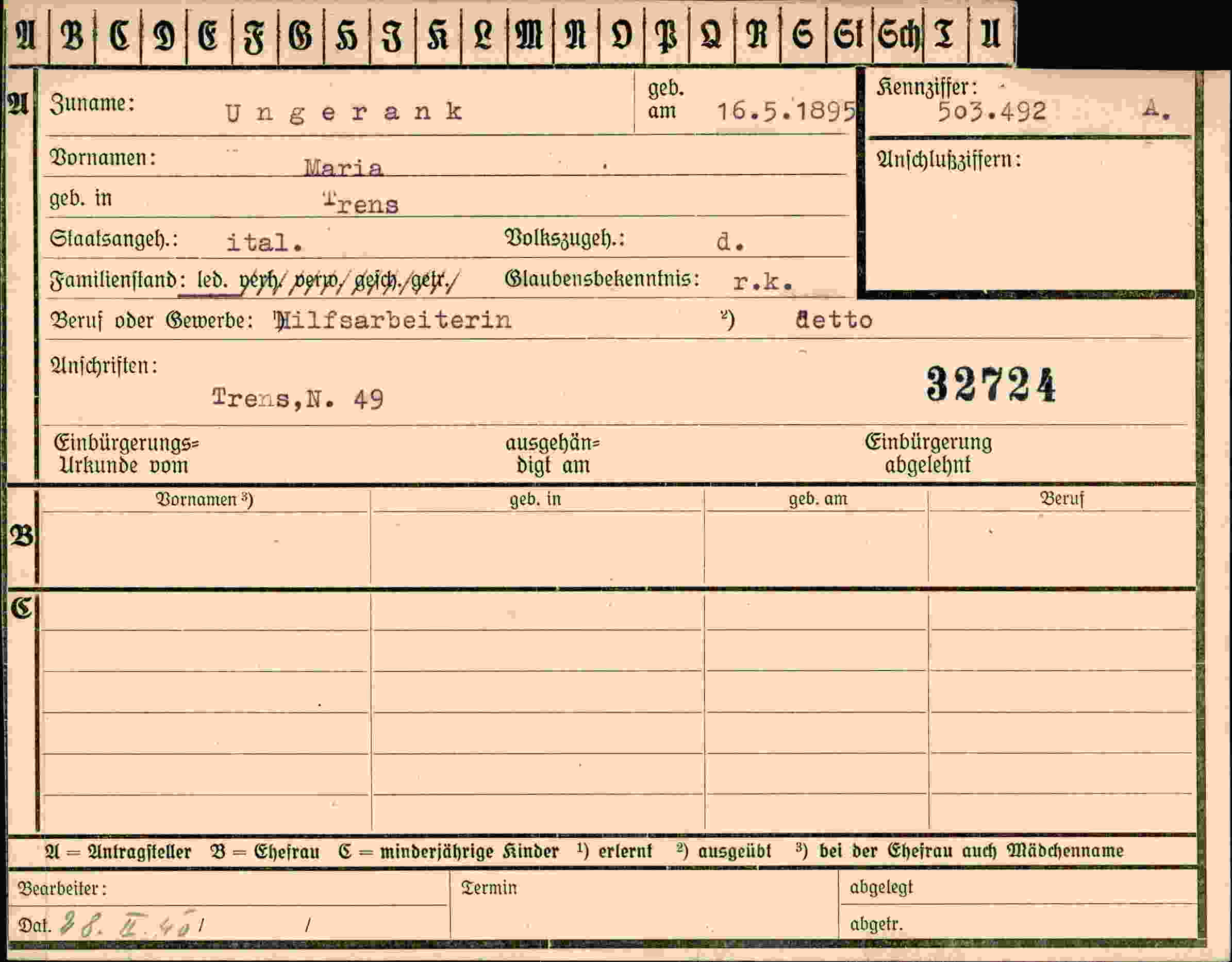
Task: Click the "Termin" label
Action: click(489, 888)
